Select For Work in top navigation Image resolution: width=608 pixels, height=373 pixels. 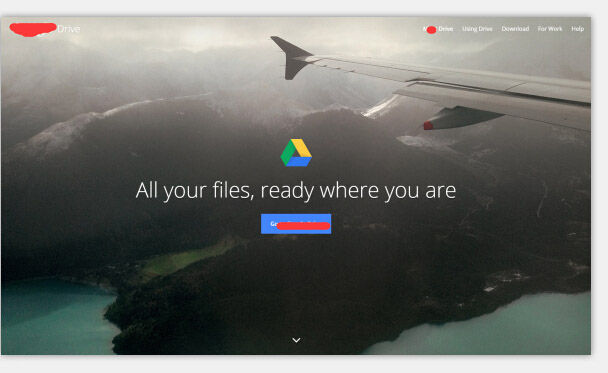[x=550, y=29]
